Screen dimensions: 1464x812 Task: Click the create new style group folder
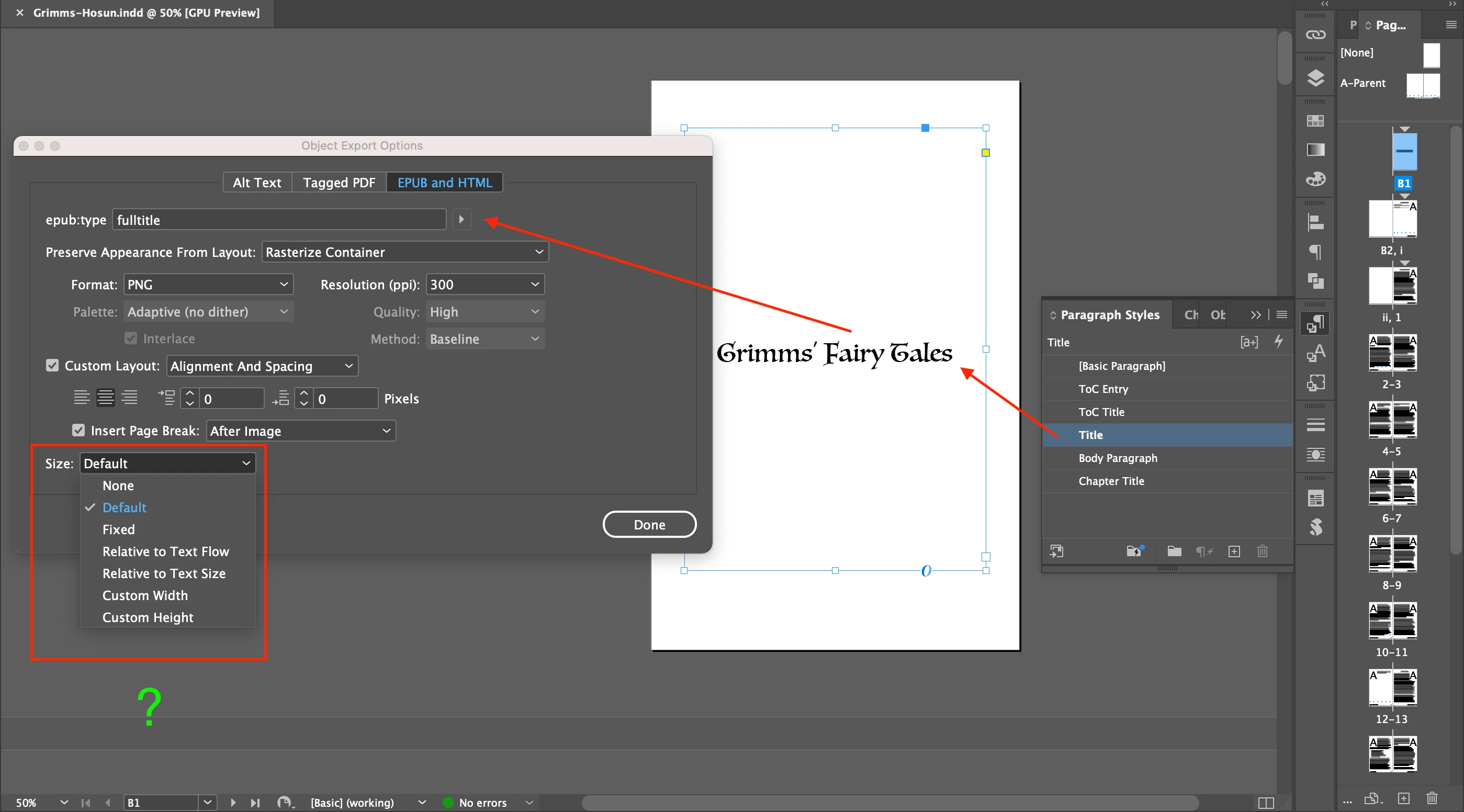click(x=1174, y=551)
